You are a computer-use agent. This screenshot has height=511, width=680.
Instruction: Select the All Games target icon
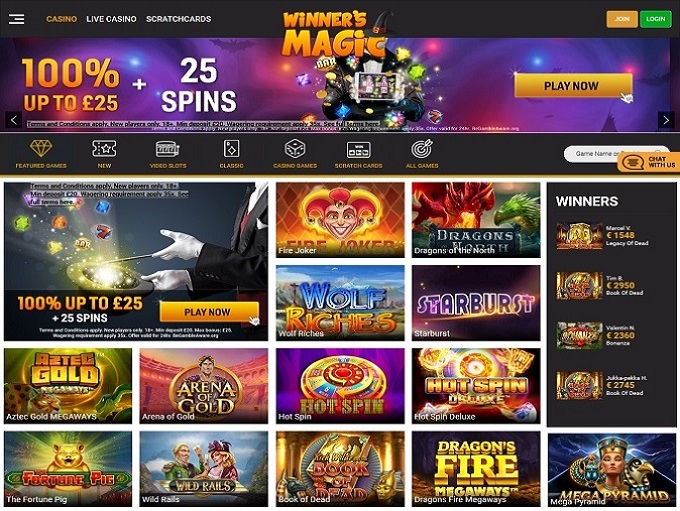pyautogui.click(x=422, y=149)
